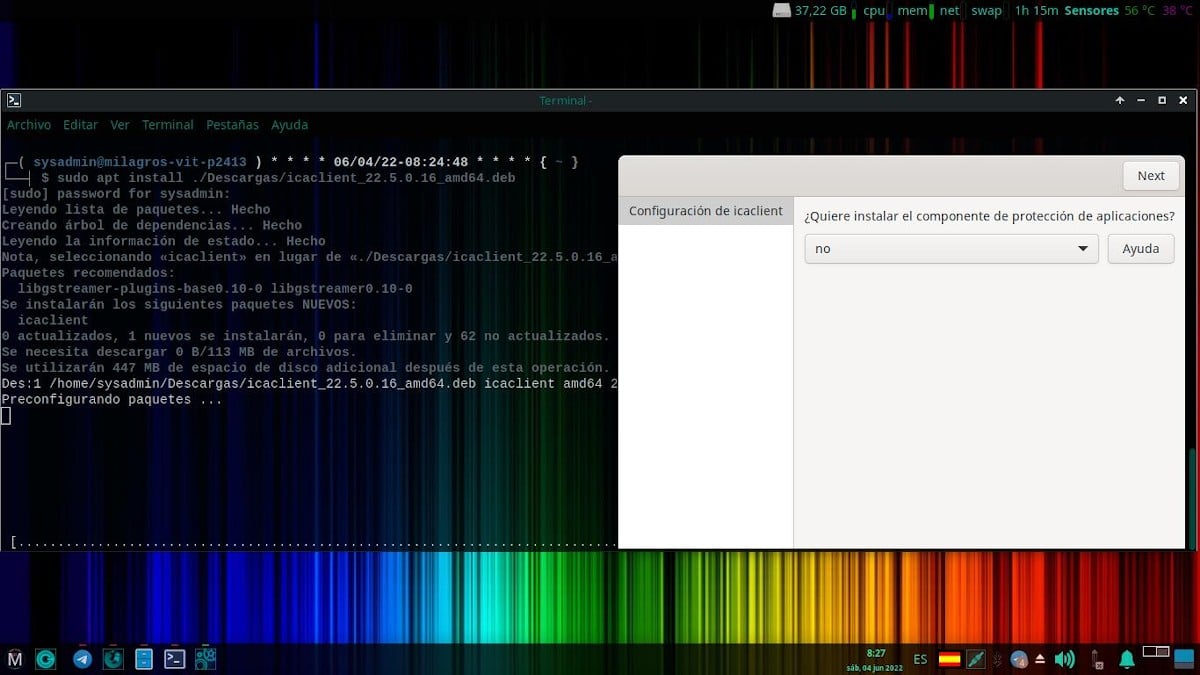Screen dimensions: 1200x675
Task: Click the eject removable media tray icon
Action: point(1040,659)
